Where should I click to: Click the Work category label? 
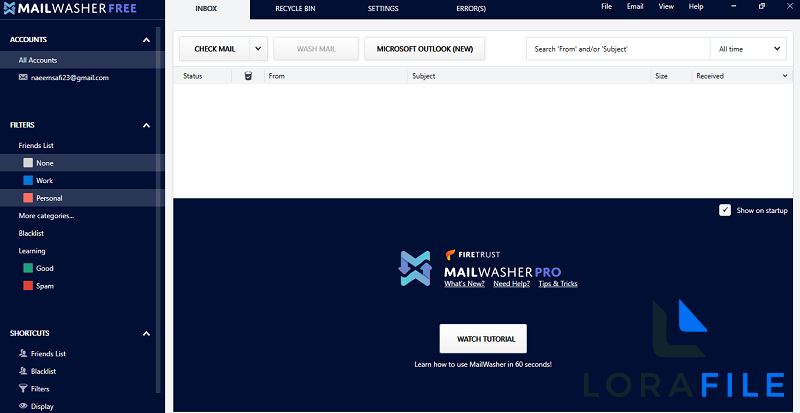tap(44, 180)
